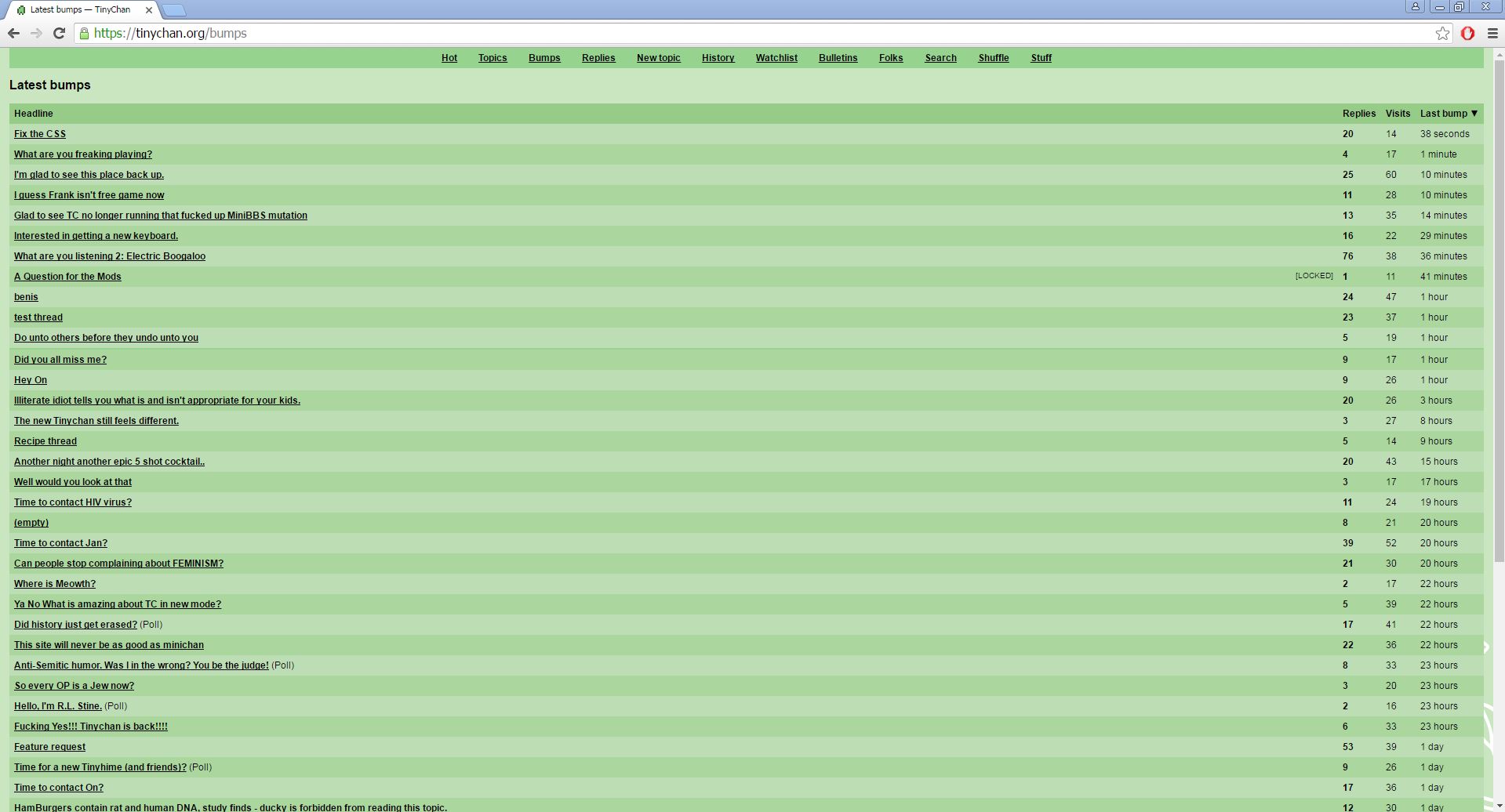1505x812 pixels.
Task: Open a new browser tab
Action: 174,10
